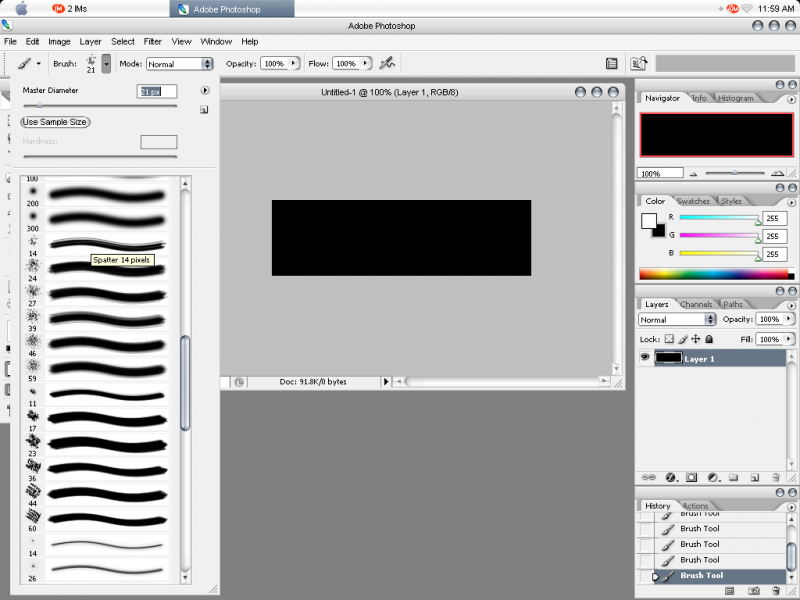Viewport: 800px width, 600px height.
Task: Hide Layer 1 with the eye icon
Action: [x=645, y=357]
